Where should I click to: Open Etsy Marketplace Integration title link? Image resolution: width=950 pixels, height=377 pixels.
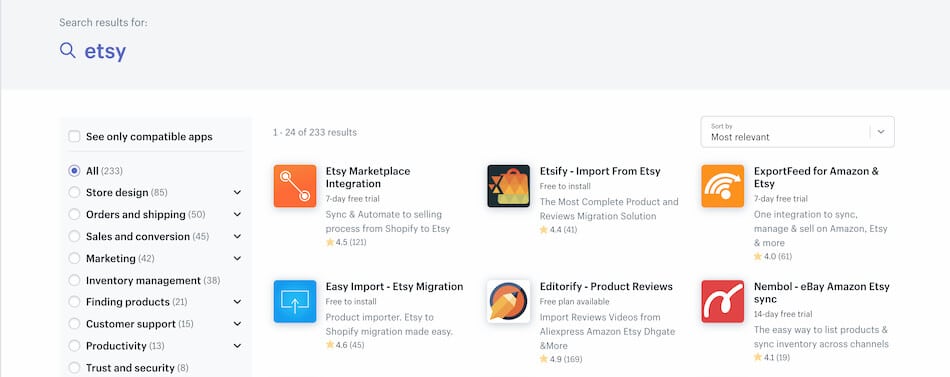coord(368,178)
